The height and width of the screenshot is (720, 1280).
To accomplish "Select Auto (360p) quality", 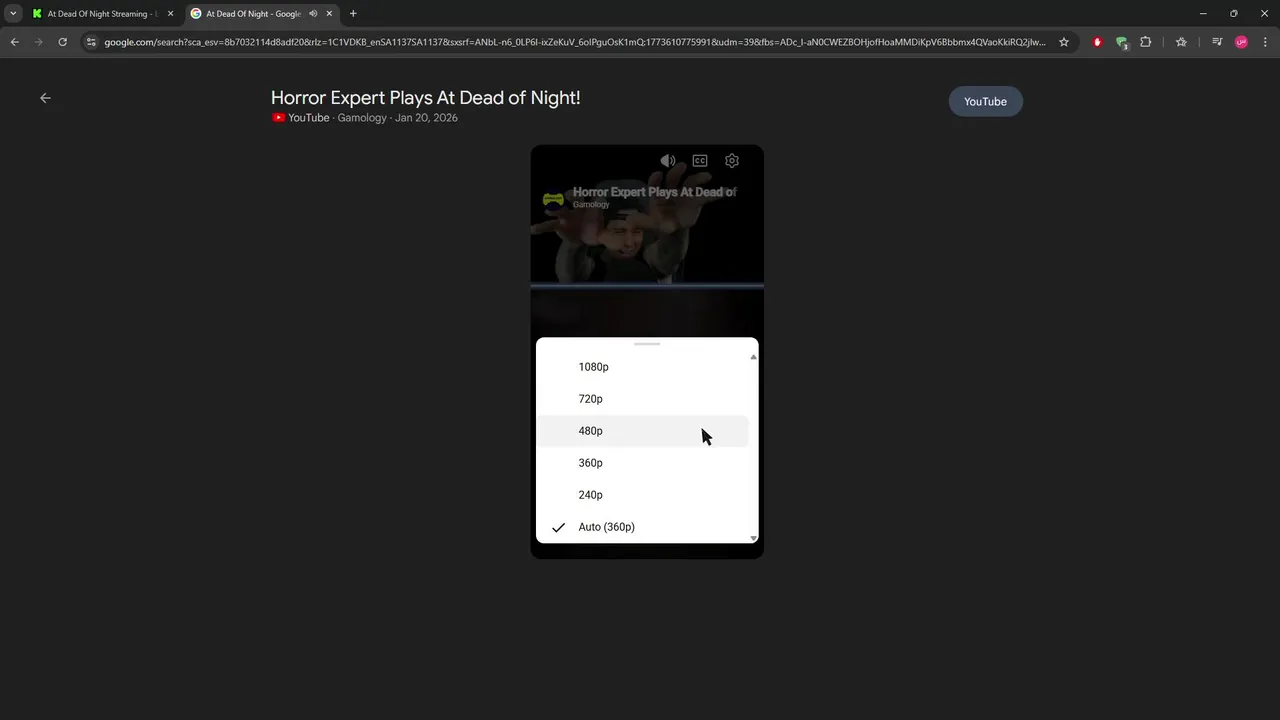I will click(x=642, y=527).
